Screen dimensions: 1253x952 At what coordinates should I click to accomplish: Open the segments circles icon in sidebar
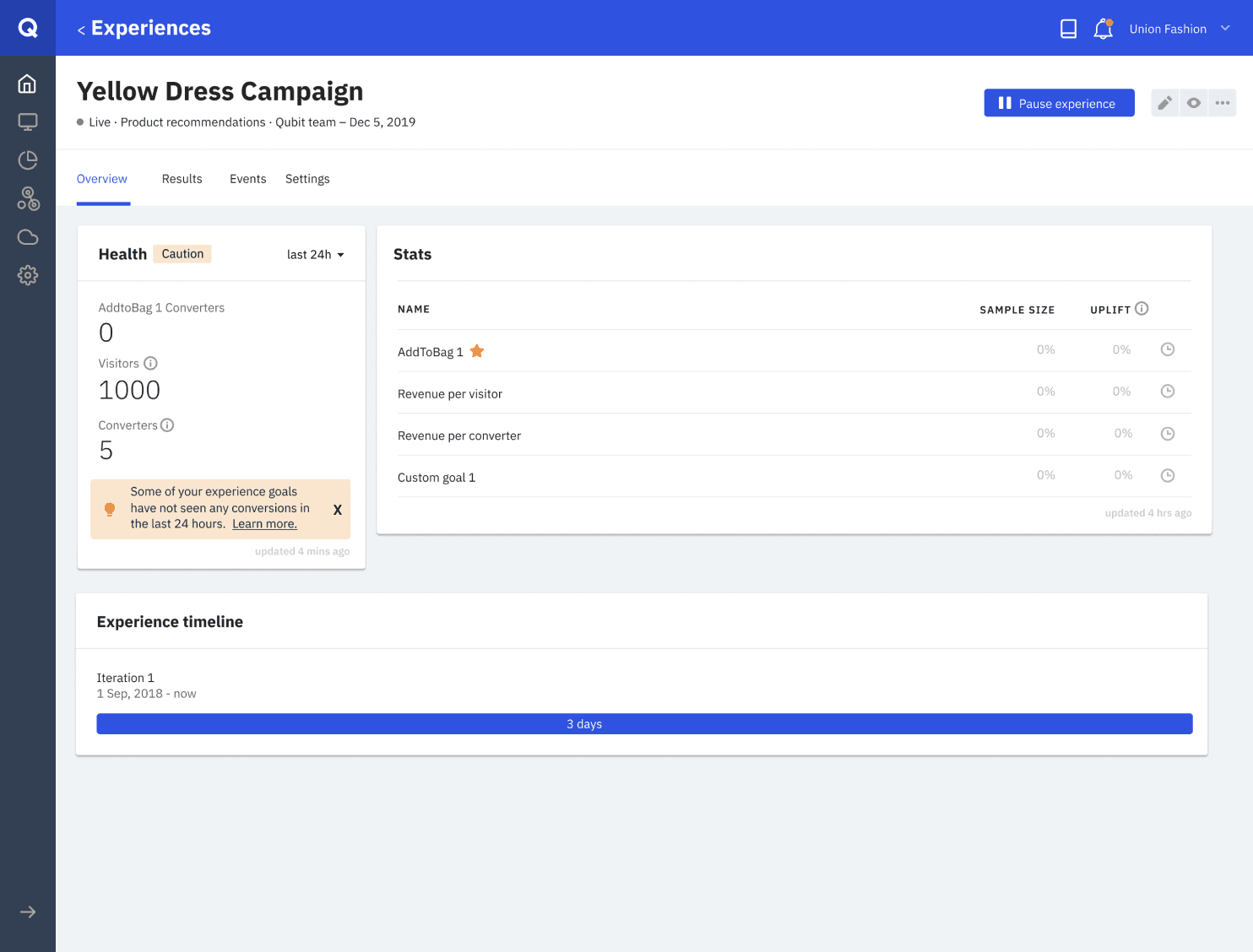pyautogui.click(x=27, y=199)
